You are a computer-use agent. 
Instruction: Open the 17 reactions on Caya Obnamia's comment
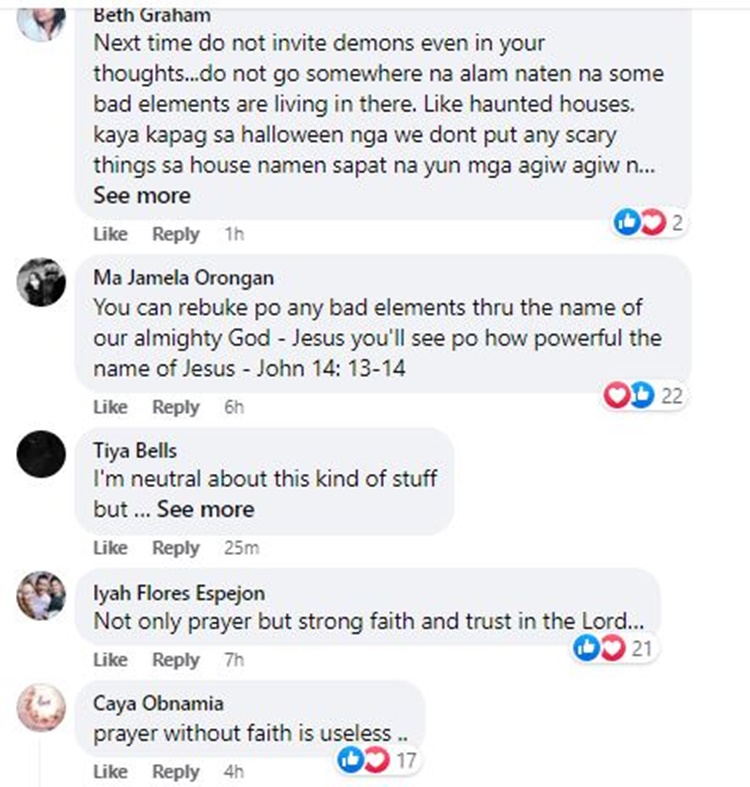tap(379, 760)
